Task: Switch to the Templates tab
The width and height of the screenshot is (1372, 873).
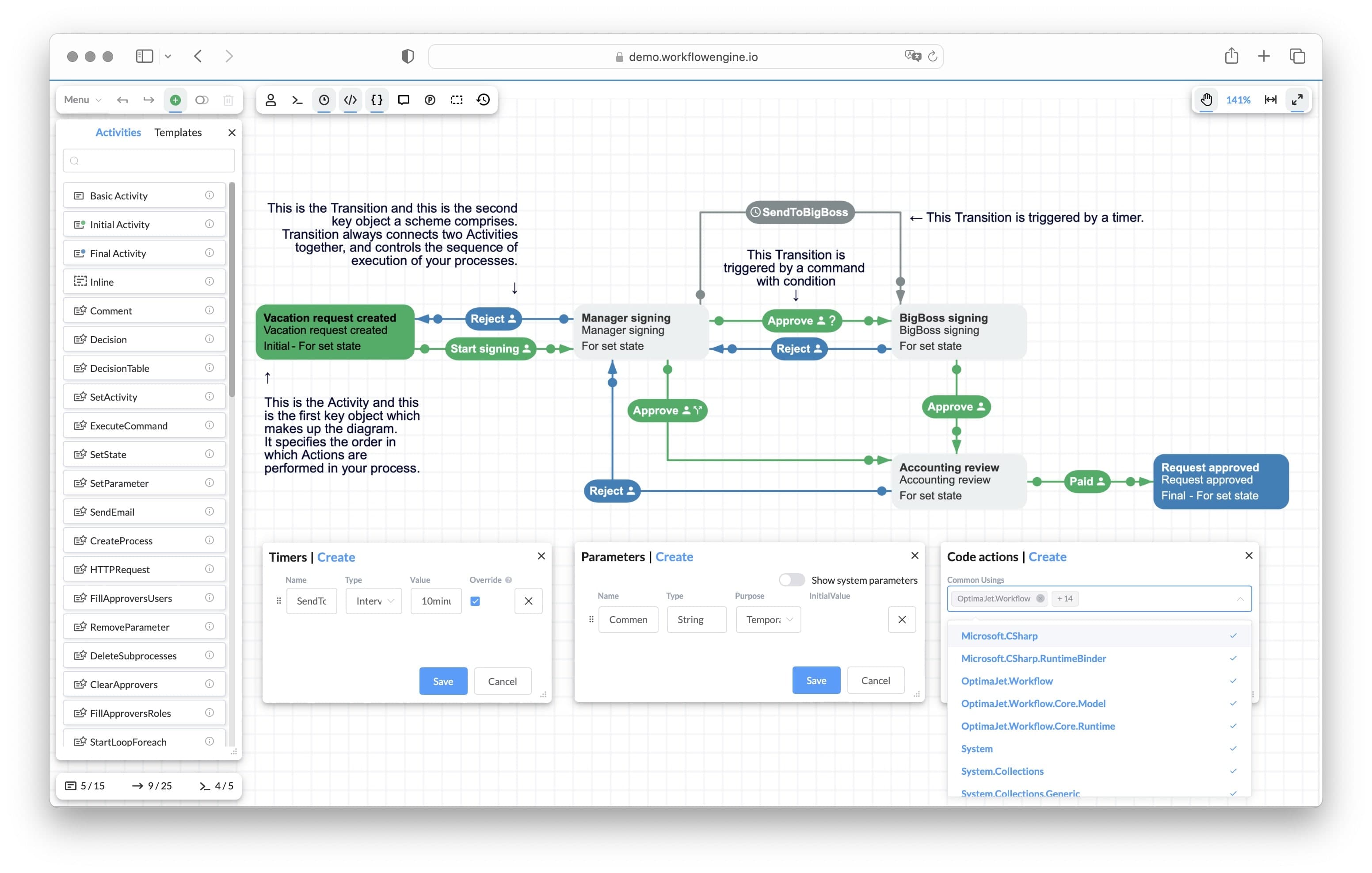Action: (x=178, y=132)
